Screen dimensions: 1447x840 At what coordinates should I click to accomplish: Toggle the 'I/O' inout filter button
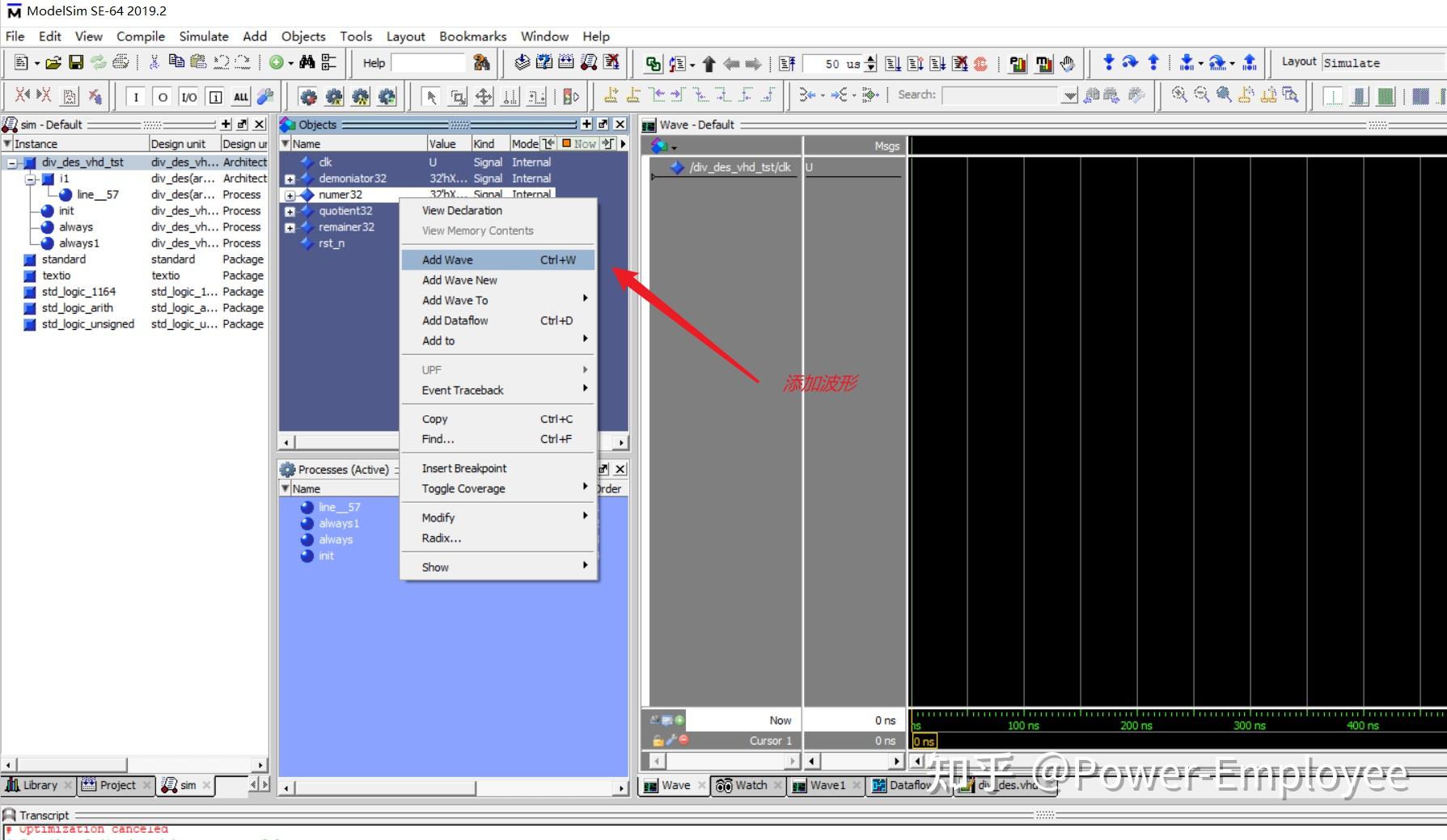click(x=188, y=97)
